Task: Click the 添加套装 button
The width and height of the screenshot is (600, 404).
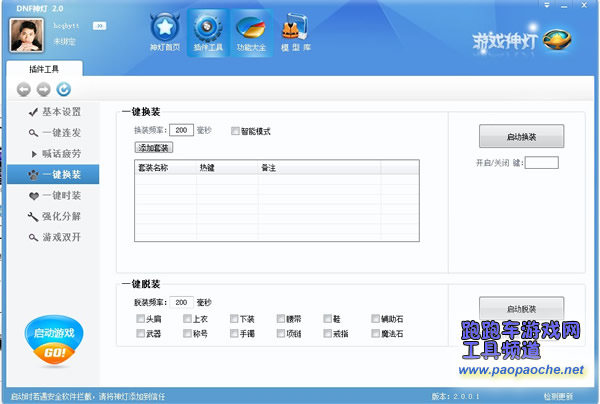Action: pos(154,148)
